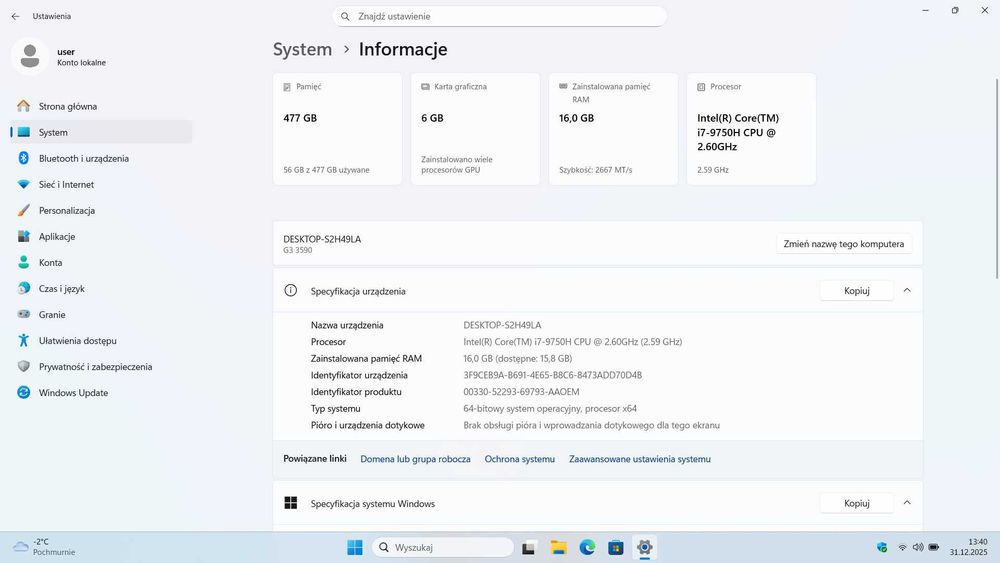This screenshot has height=563, width=1000.
Task: Click the Konta person icon
Action: click(24, 262)
